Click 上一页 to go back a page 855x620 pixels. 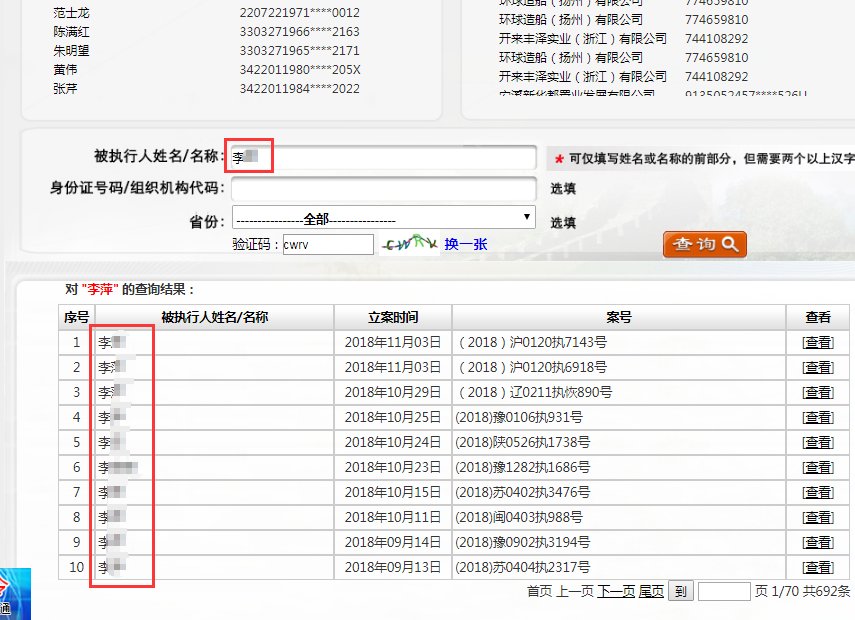point(575,591)
